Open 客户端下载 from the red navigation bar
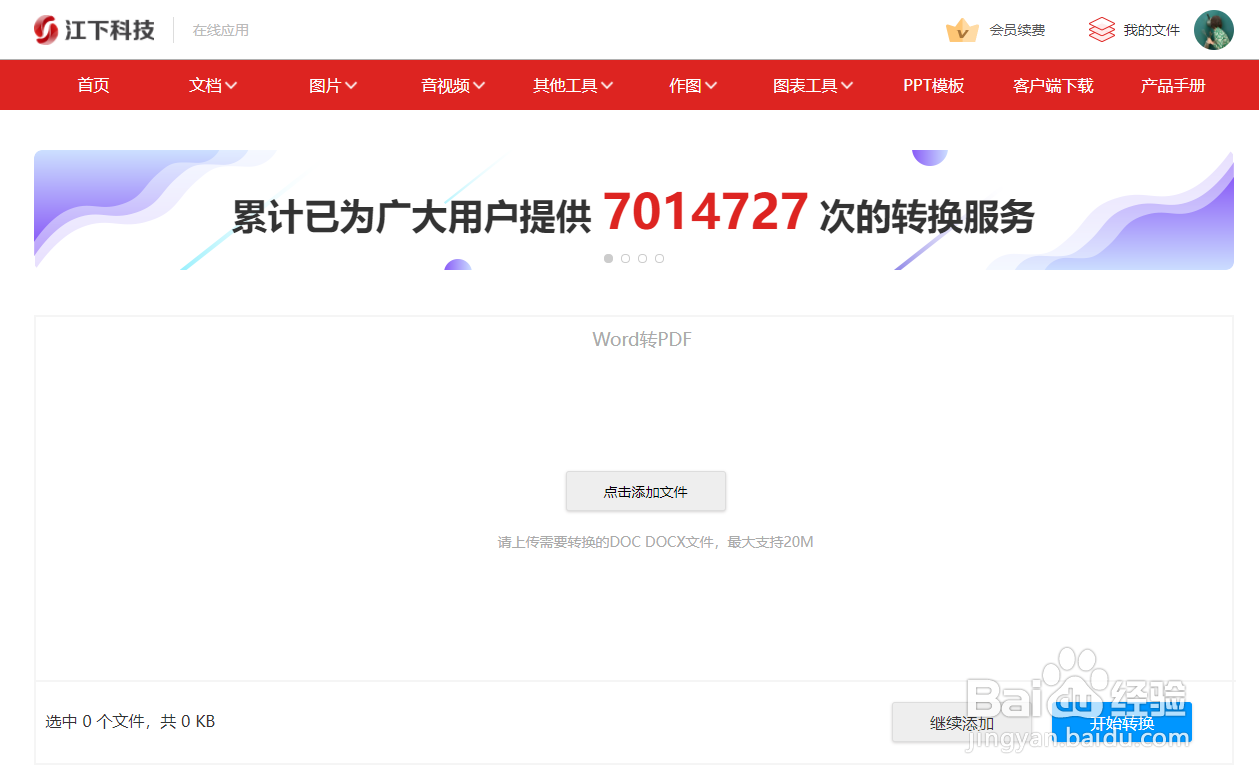Image resolution: width=1259 pixels, height=781 pixels. tap(1052, 85)
